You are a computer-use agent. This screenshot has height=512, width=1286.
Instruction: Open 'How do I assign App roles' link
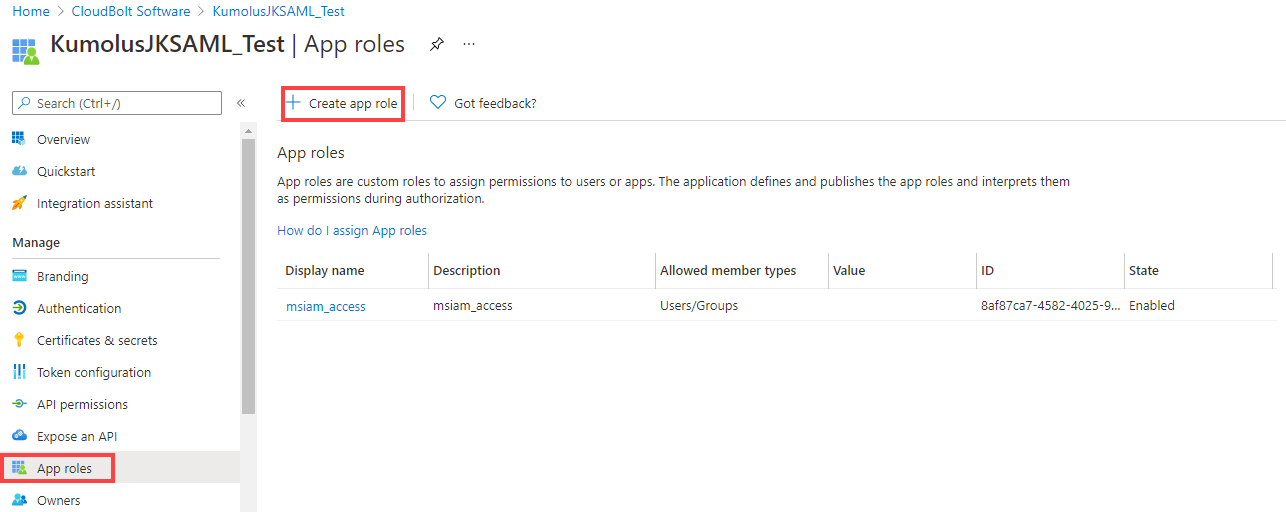pyautogui.click(x=352, y=230)
